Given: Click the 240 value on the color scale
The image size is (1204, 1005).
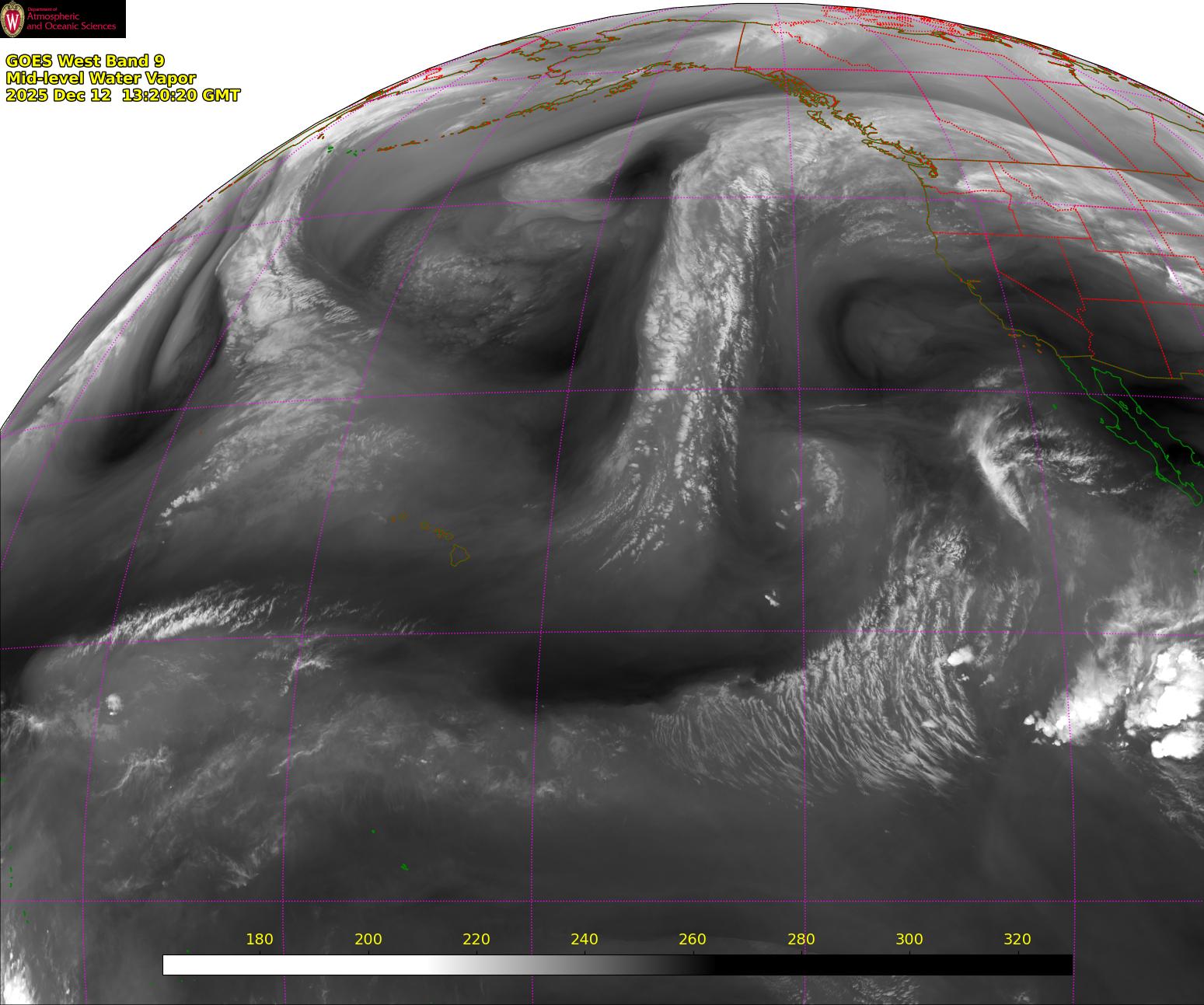Looking at the screenshot, I should (x=585, y=939).
